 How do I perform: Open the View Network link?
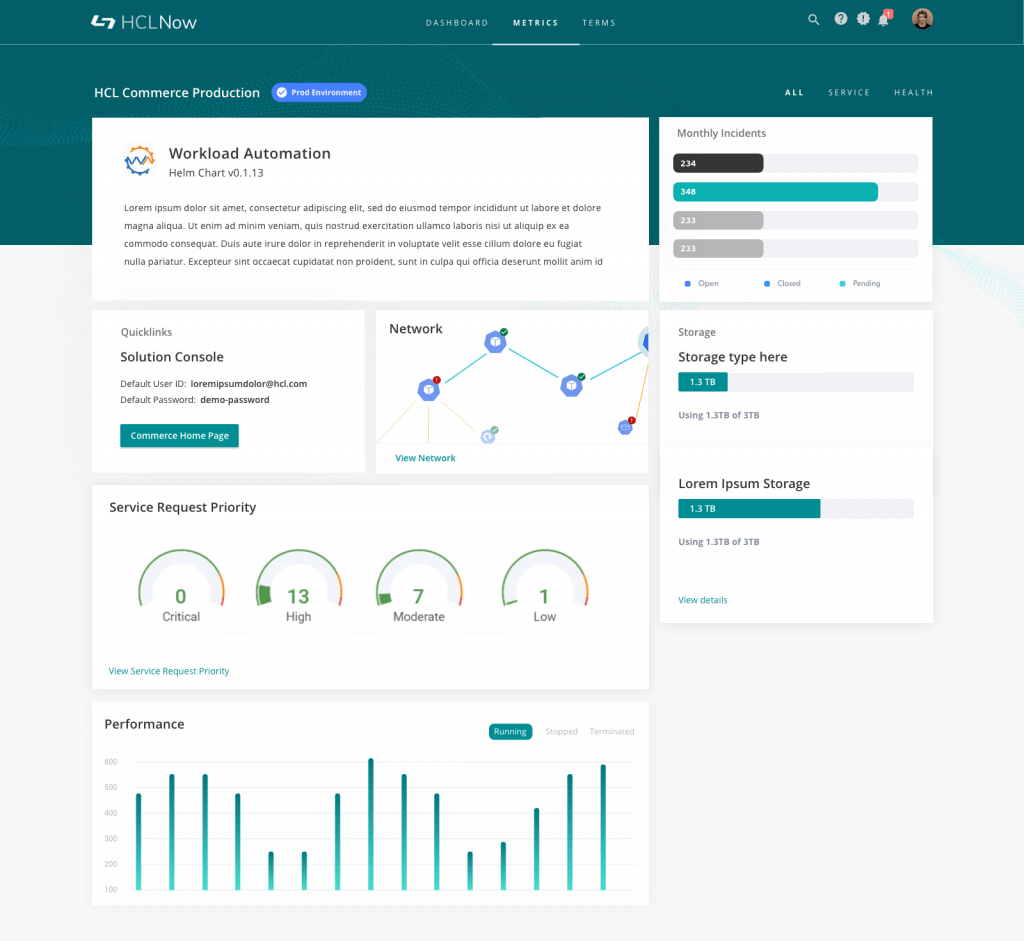[x=425, y=458]
